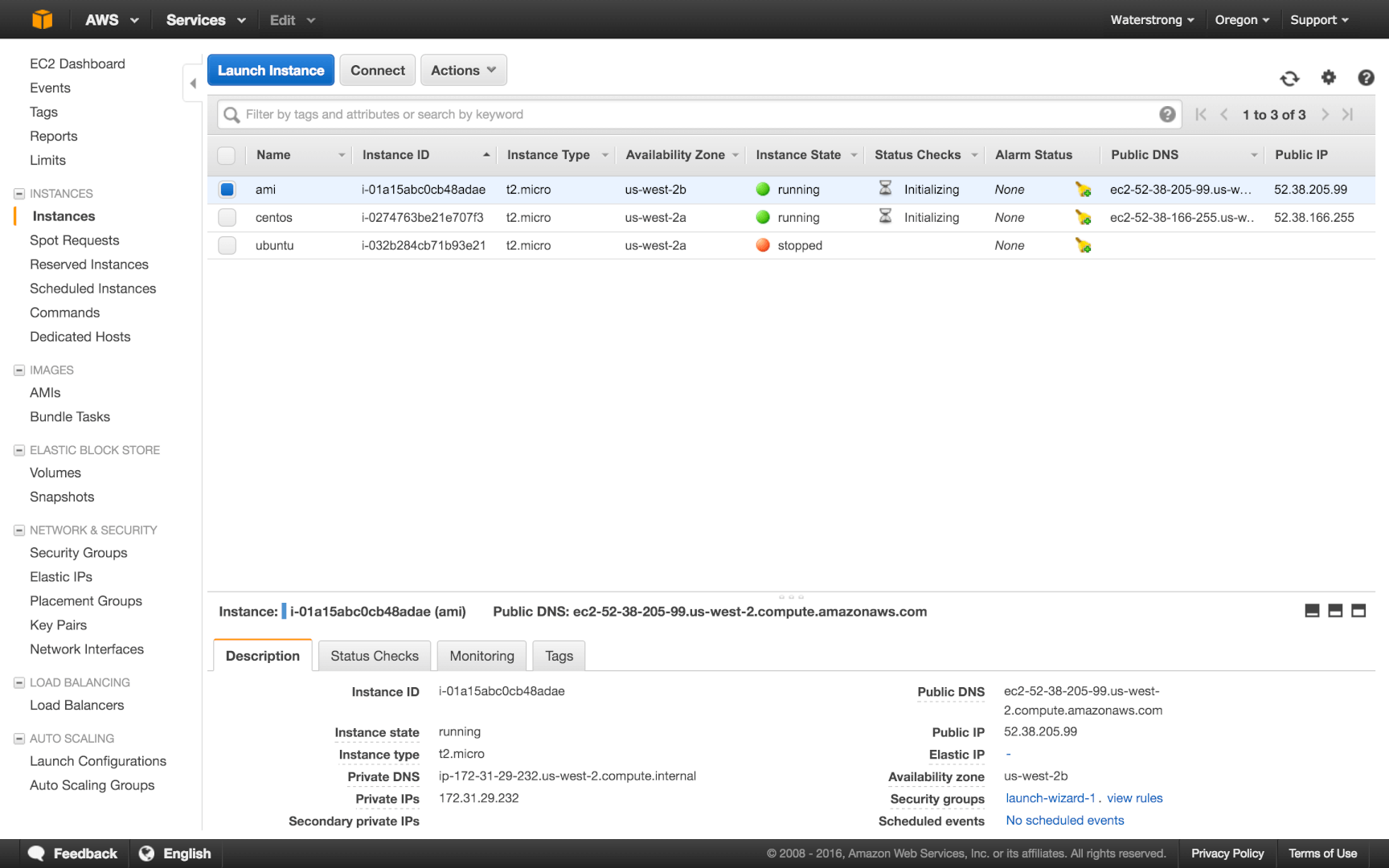The width and height of the screenshot is (1389, 868).
Task: Sort by the Instance ID column header
Action: point(426,155)
